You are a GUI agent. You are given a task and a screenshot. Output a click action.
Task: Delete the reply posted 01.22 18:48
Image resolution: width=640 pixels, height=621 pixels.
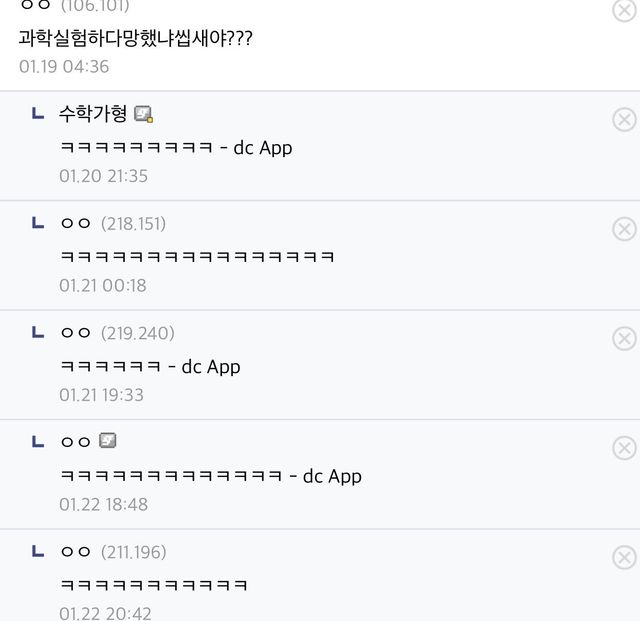(x=623, y=448)
